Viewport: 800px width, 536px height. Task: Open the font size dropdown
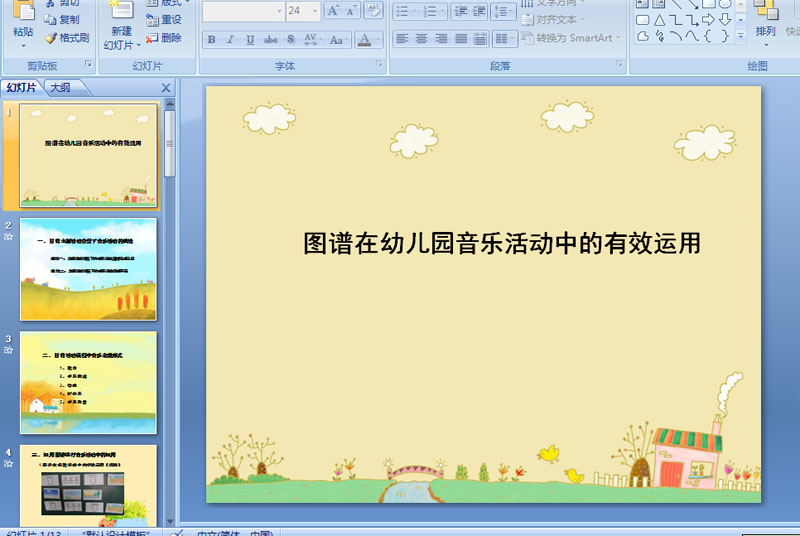pos(313,11)
